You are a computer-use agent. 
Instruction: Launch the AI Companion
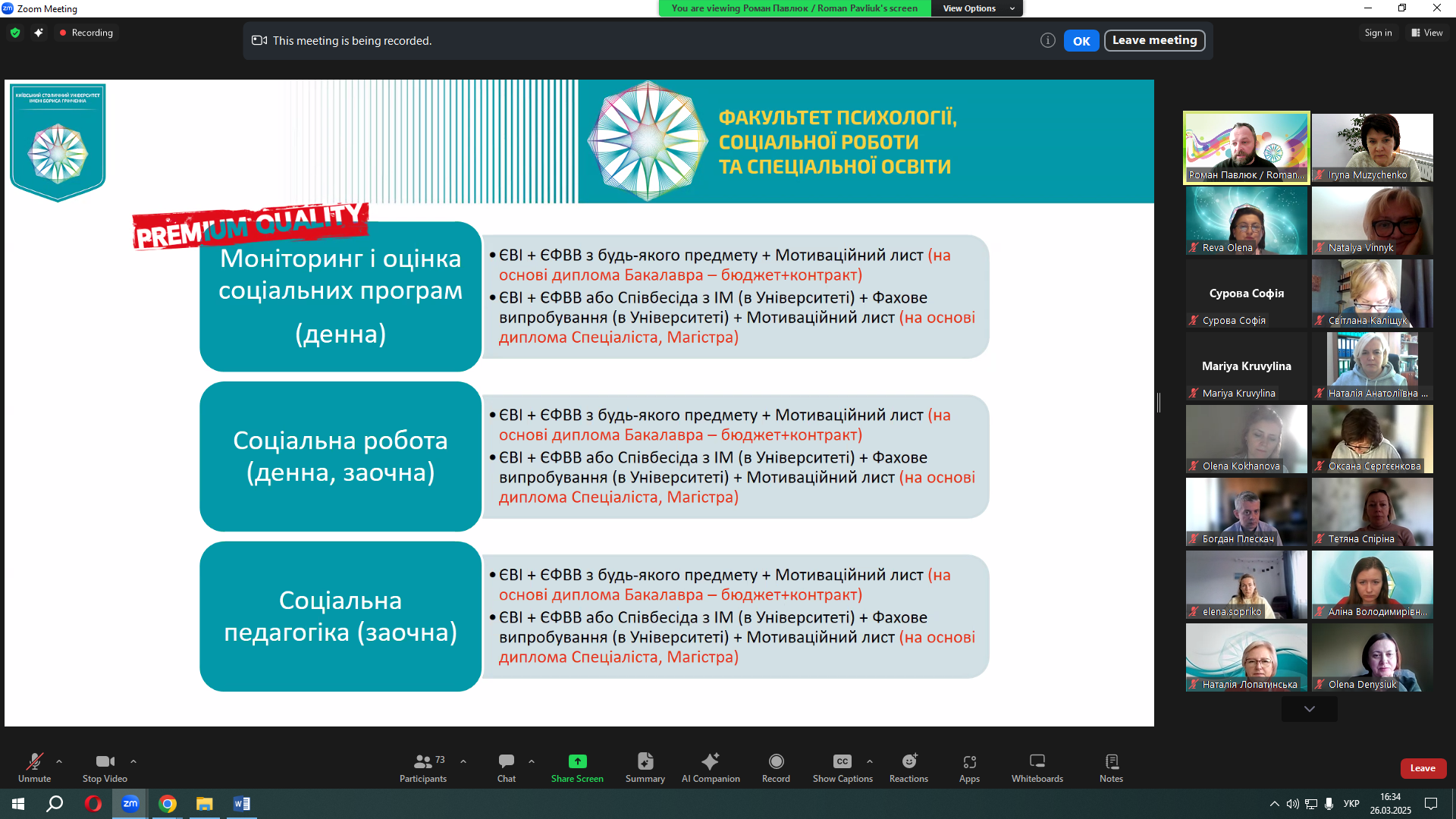click(x=710, y=767)
